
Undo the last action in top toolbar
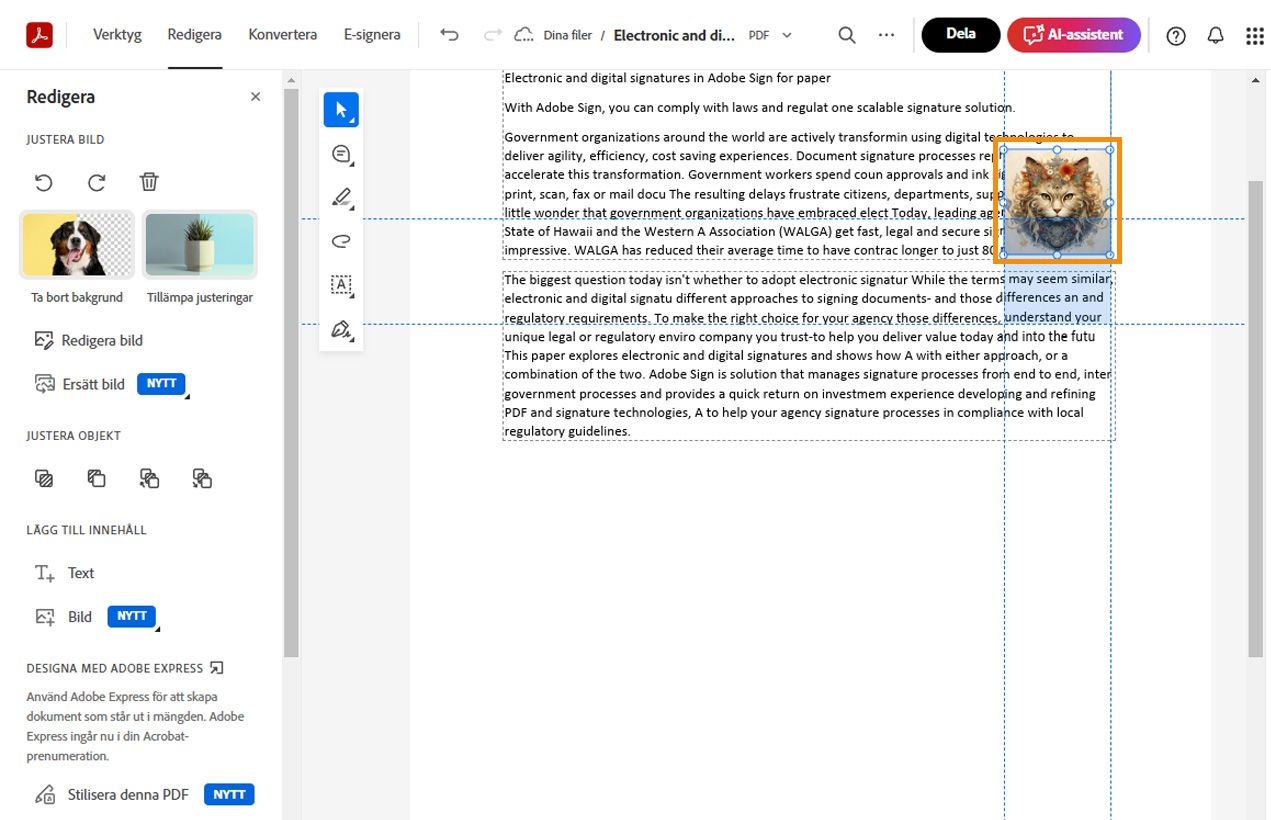(450, 35)
